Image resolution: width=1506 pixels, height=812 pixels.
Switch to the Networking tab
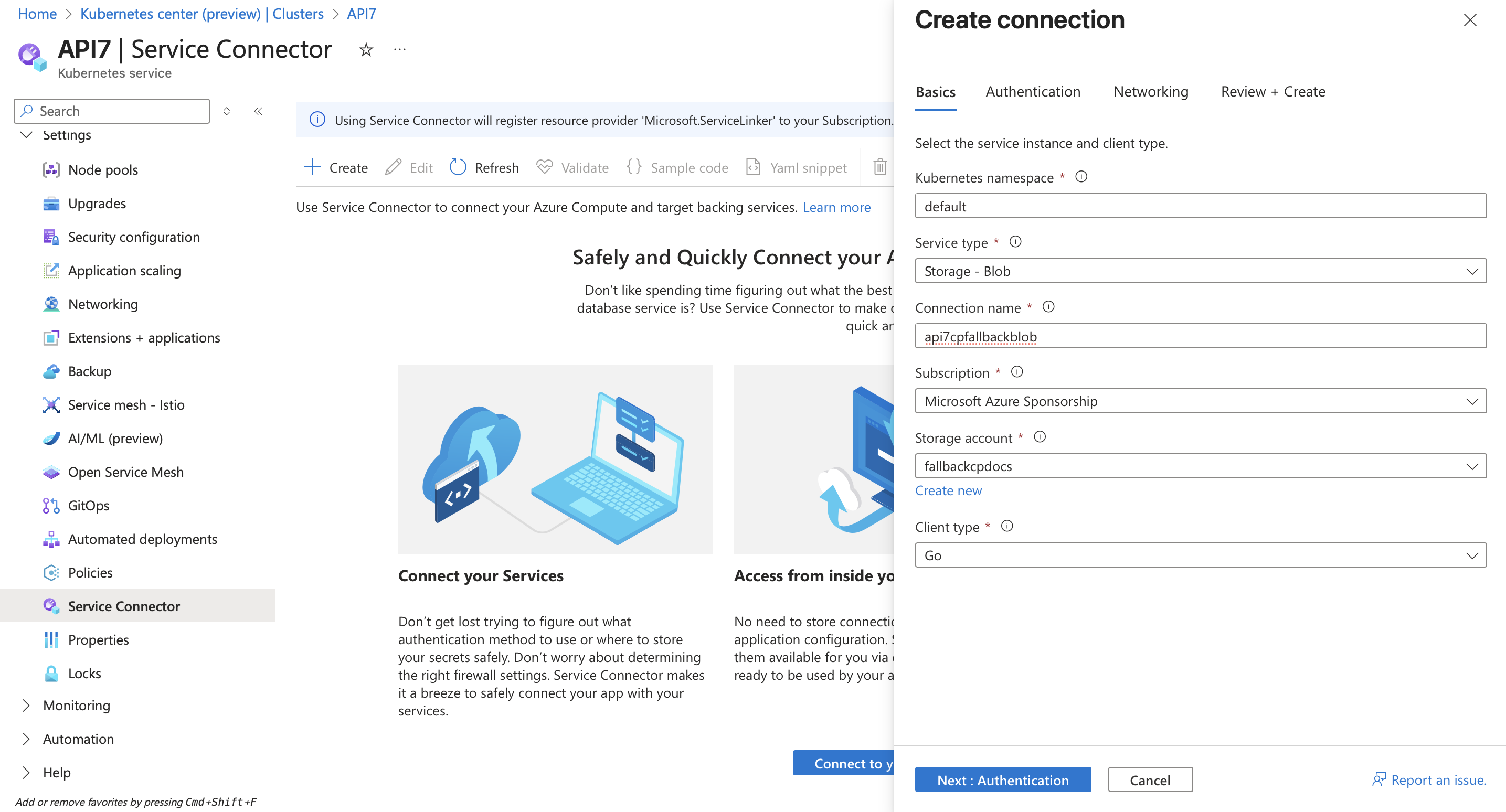point(1150,92)
